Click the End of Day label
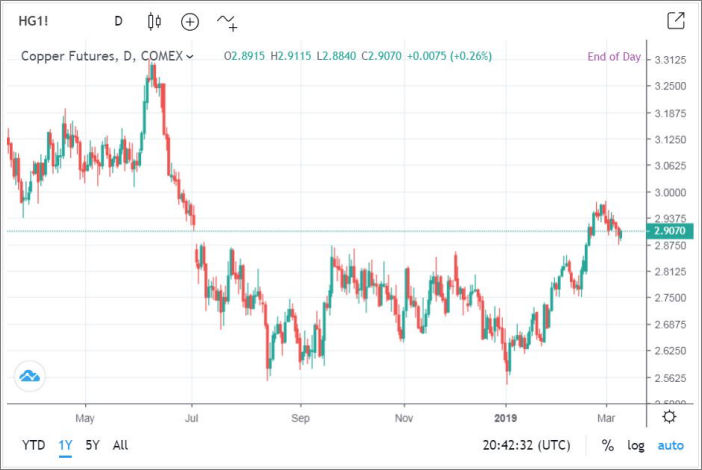 (x=613, y=57)
